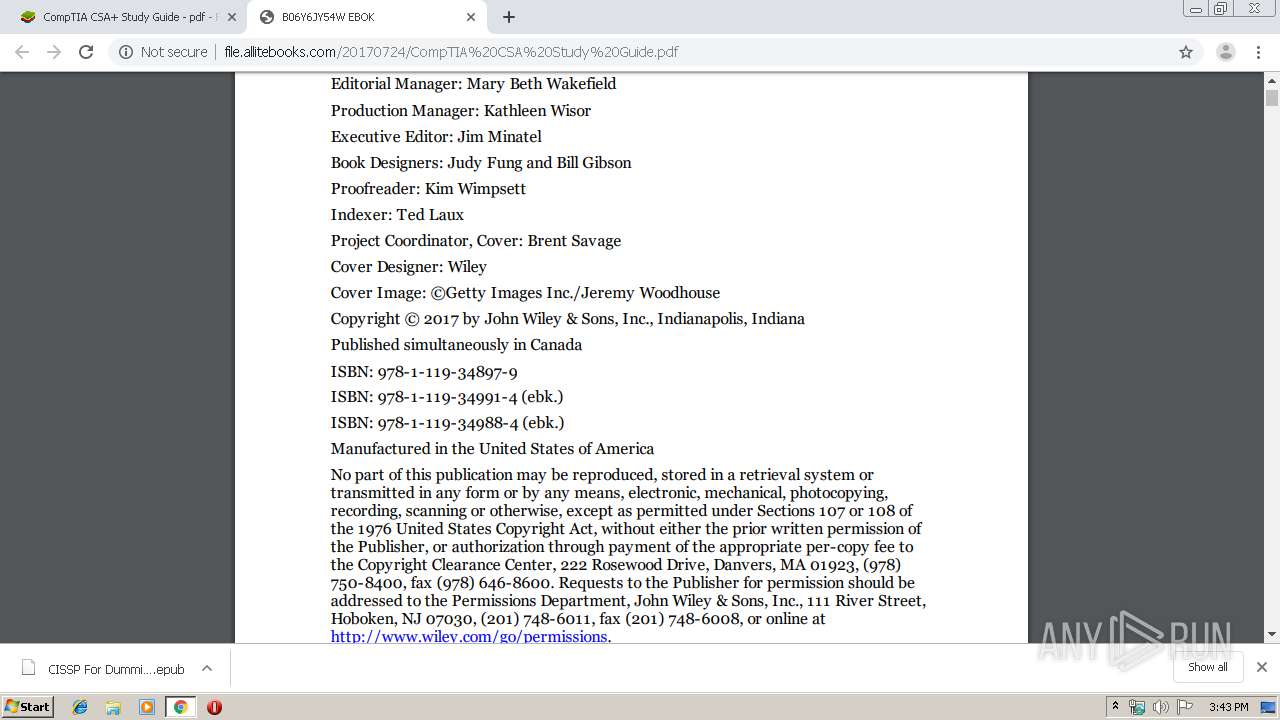Open the network tray icon

coord(1137,707)
